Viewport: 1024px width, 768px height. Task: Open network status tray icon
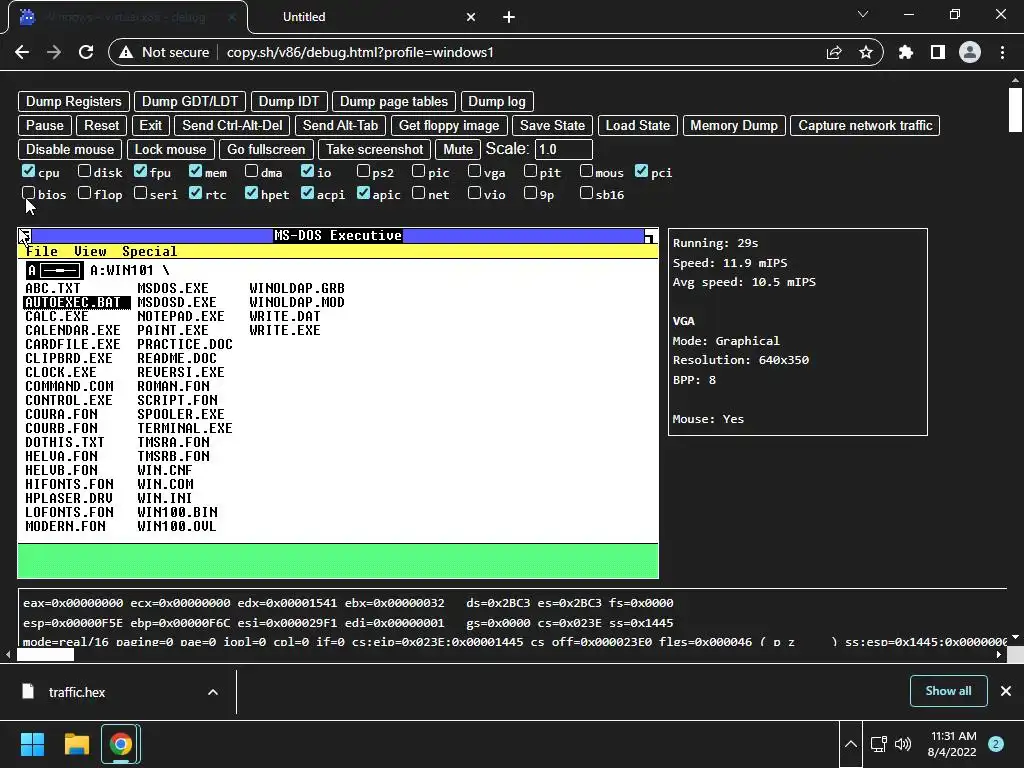coord(878,744)
